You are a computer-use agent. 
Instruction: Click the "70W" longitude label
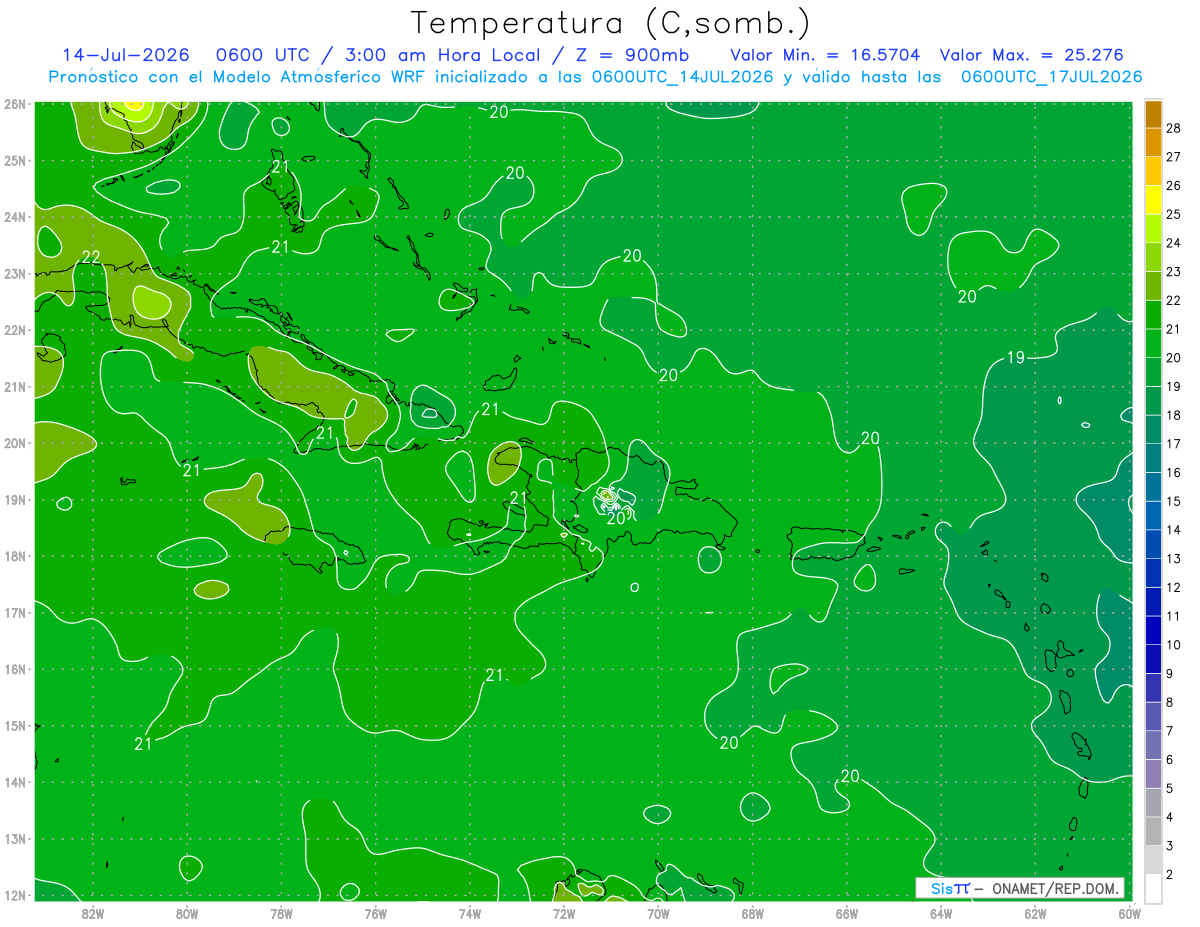tap(658, 913)
